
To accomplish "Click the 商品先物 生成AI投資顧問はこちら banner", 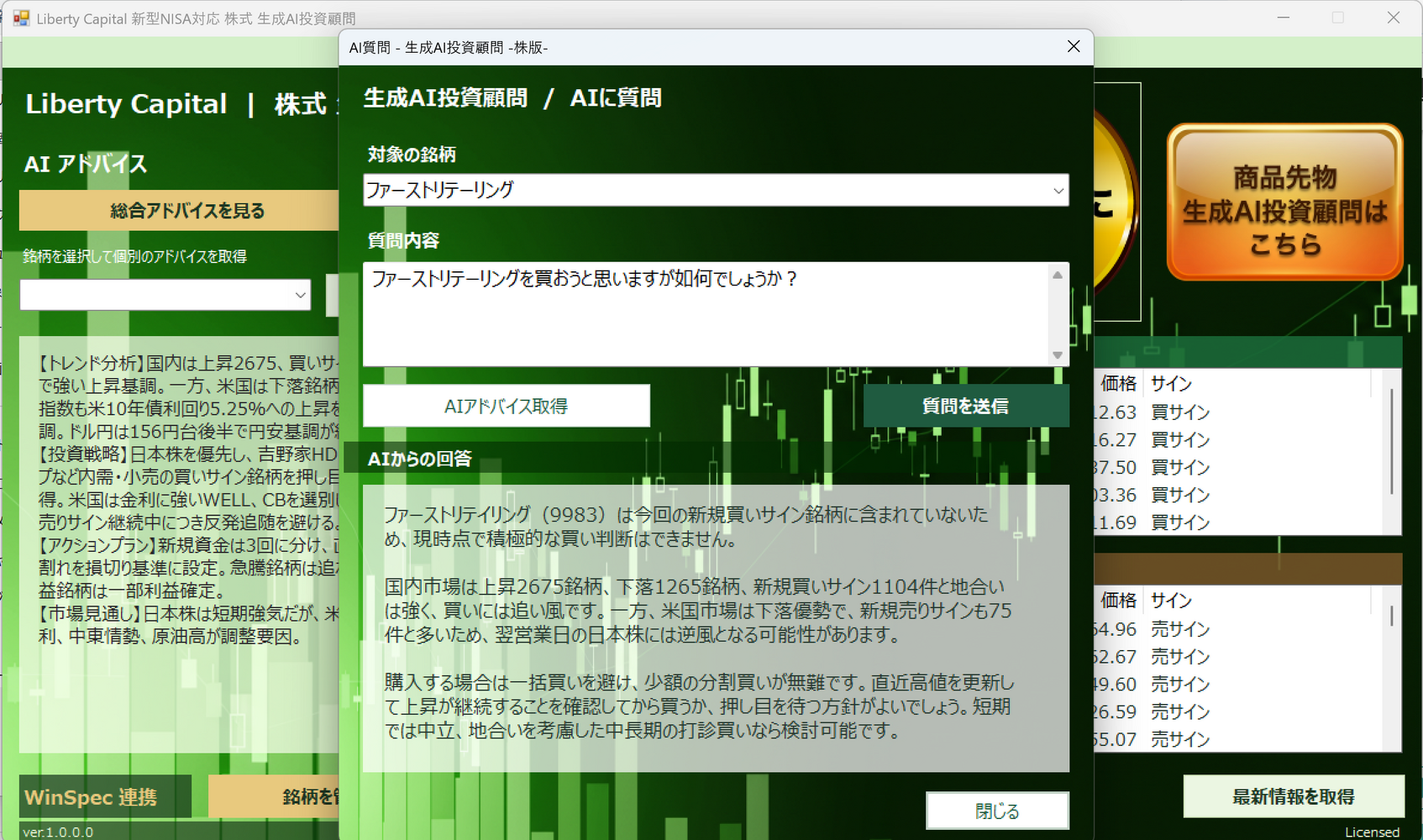I will coord(1285,202).
